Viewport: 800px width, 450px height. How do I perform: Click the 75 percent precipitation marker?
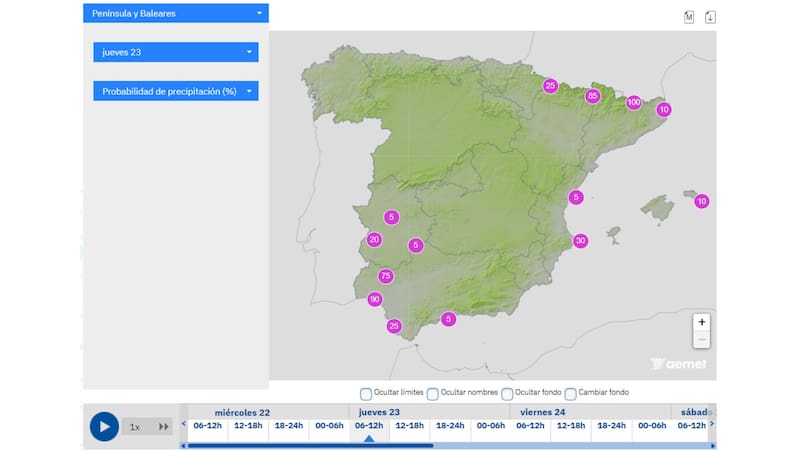386,276
